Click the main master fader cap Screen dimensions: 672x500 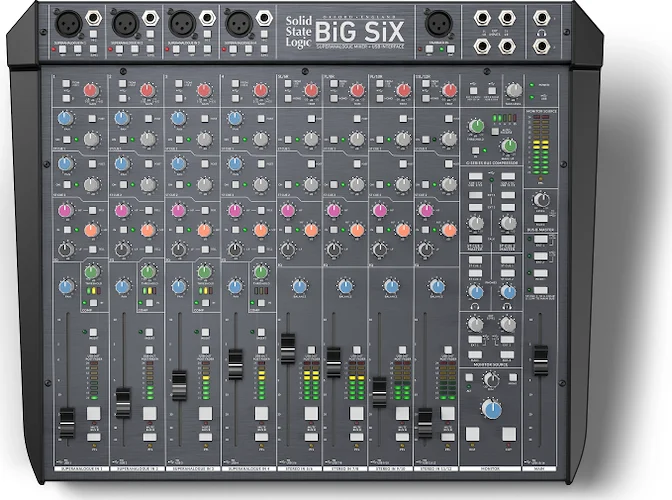[x=540, y=359]
